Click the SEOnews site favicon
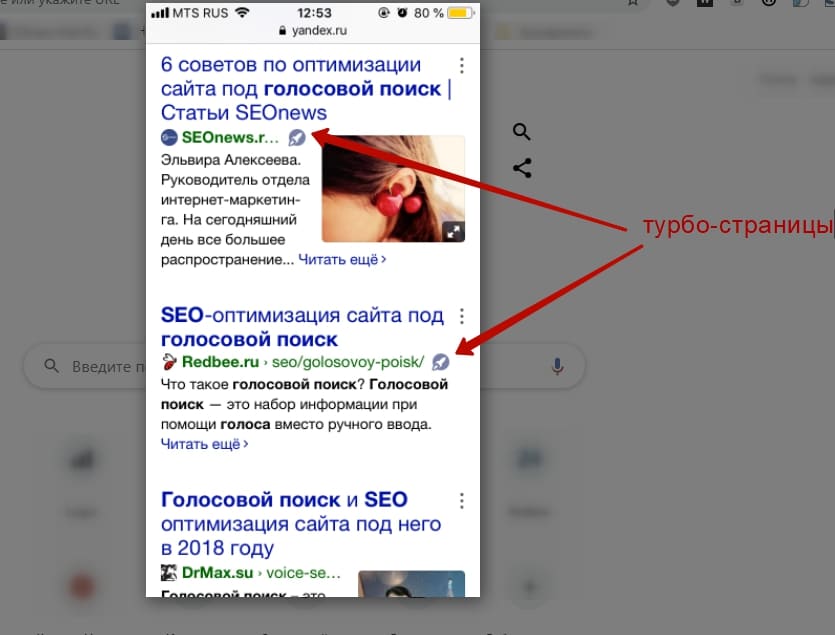835x635 pixels. [169, 137]
